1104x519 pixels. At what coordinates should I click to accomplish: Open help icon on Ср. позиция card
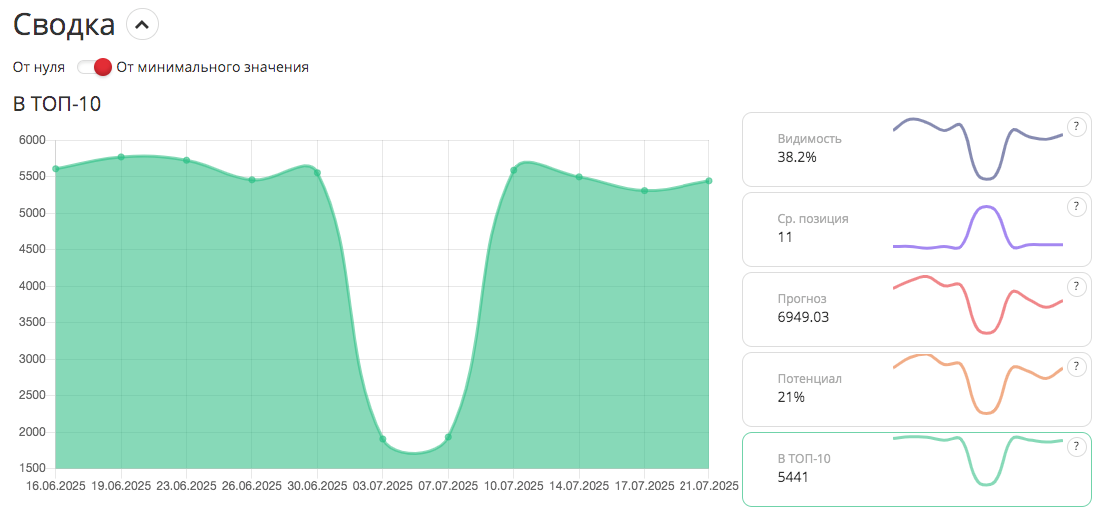pyautogui.click(x=1076, y=207)
